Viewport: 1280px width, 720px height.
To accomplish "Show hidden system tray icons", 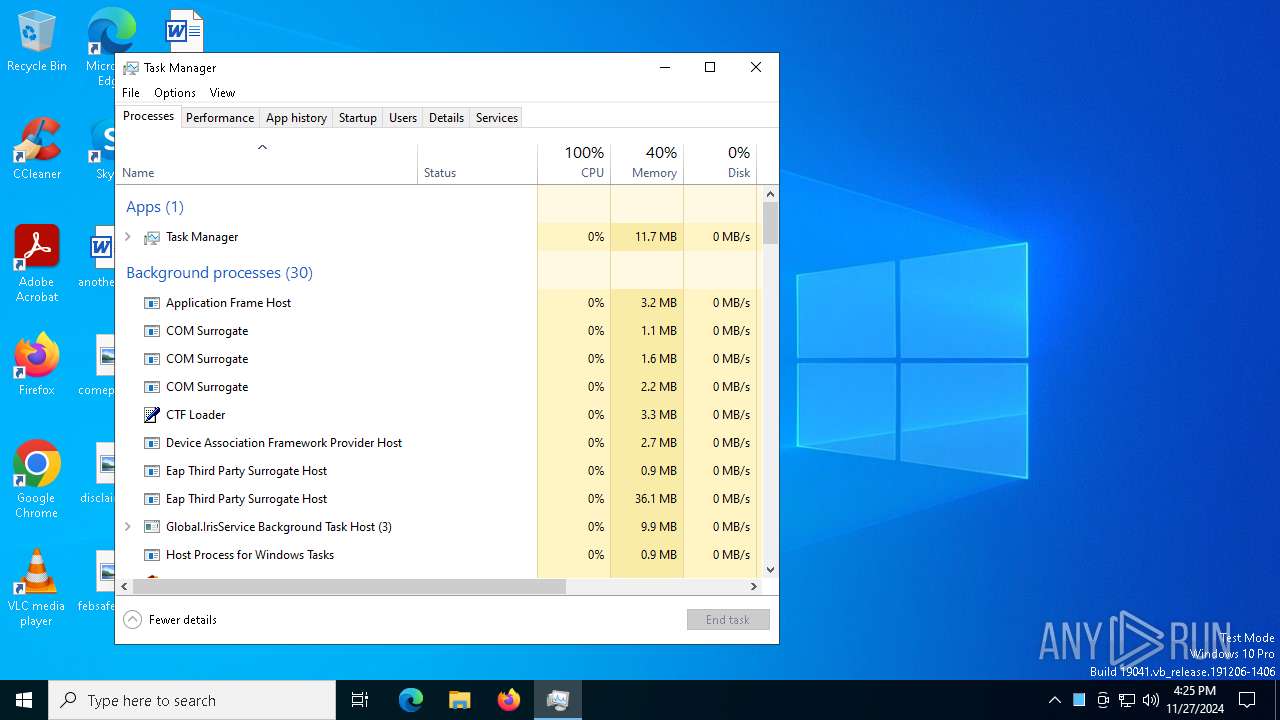I will coord(1054,700).
